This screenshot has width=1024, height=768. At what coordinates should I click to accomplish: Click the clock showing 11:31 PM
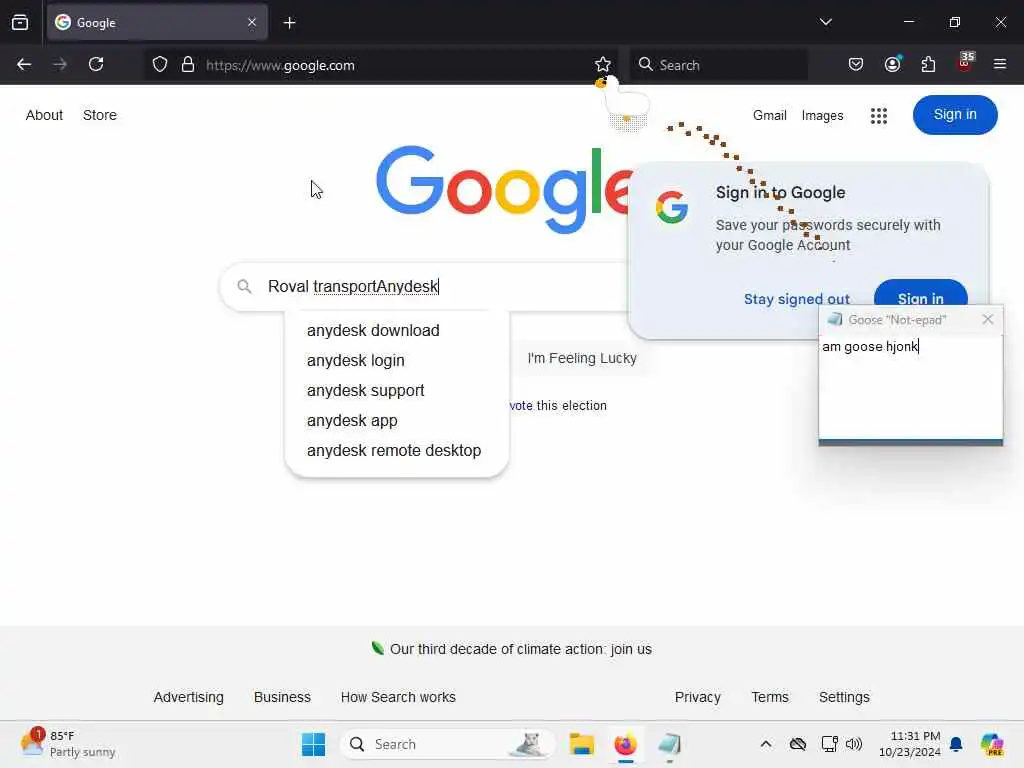910,744
